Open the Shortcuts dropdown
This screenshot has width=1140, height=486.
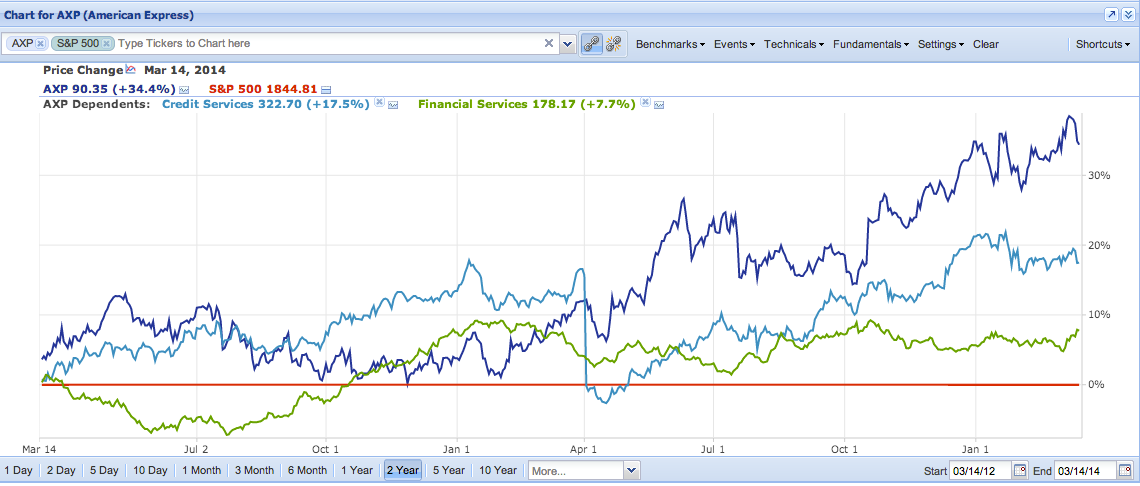point(1103,44)
